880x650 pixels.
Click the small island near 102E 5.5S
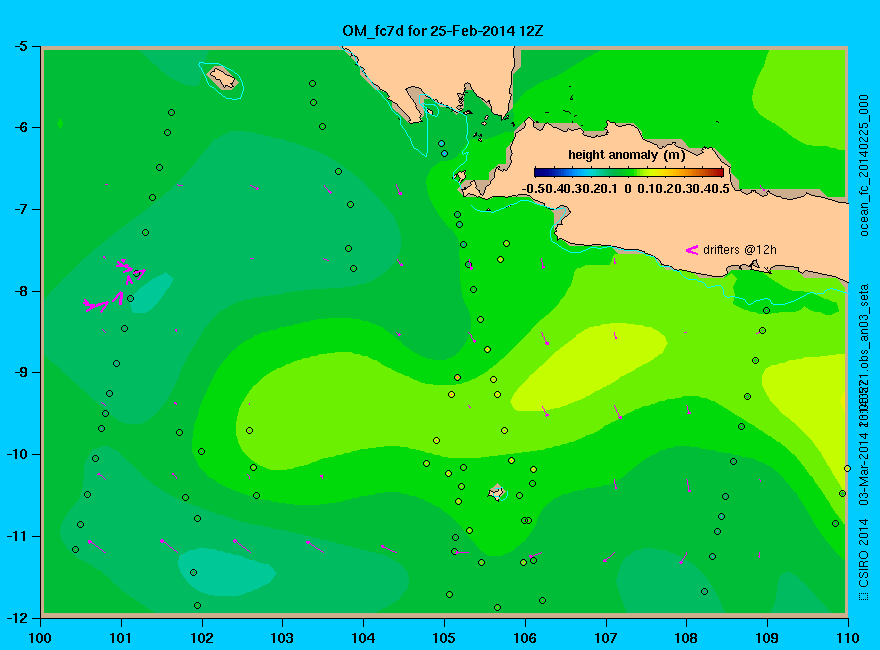pyautogui.click(x=223, y=77)
